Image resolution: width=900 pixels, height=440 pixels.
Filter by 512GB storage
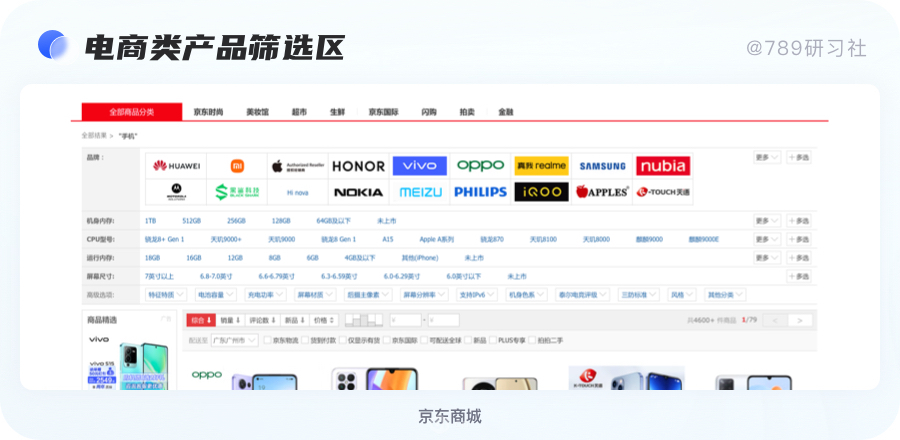pos(192,221)
